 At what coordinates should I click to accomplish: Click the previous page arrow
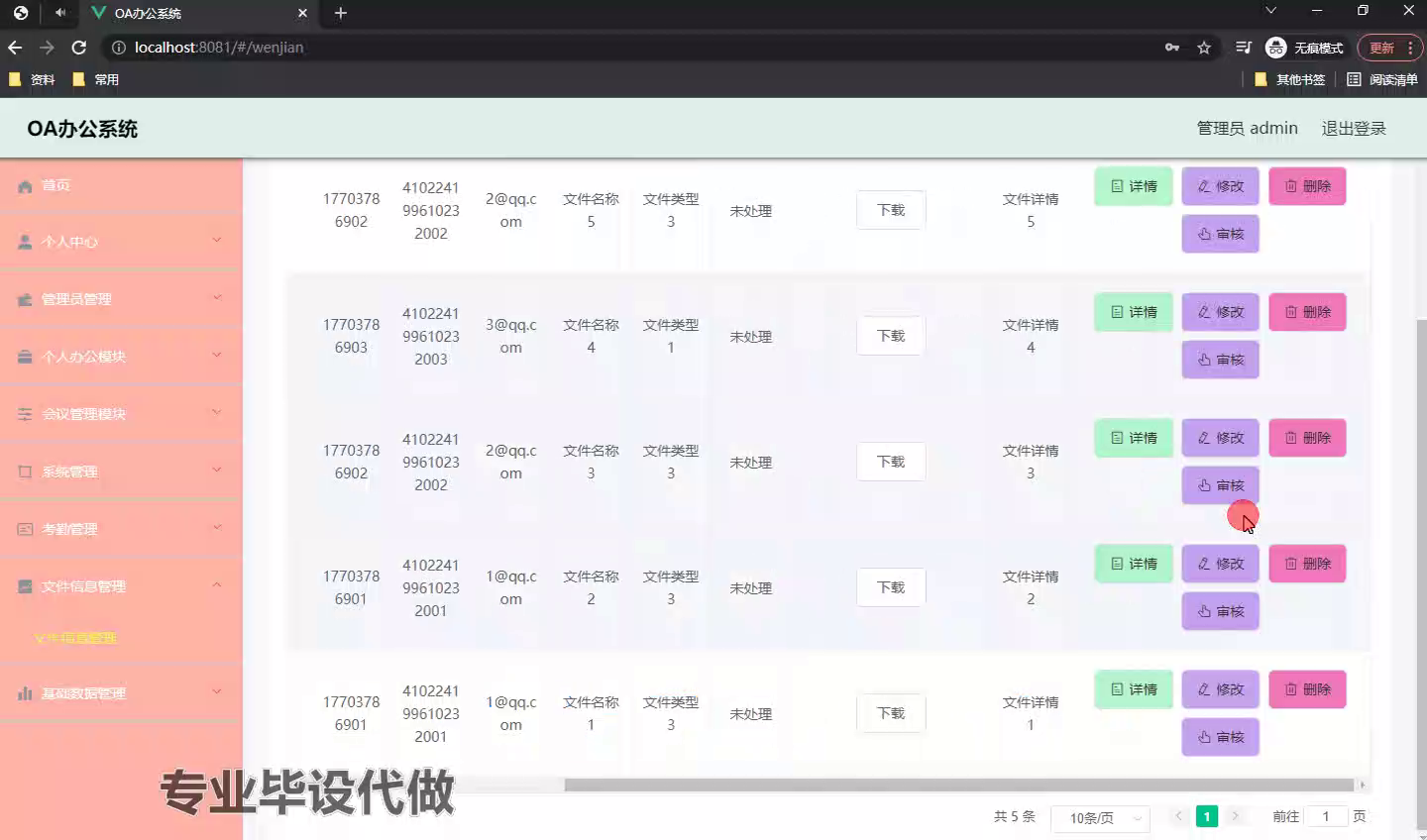[1178, 816]
